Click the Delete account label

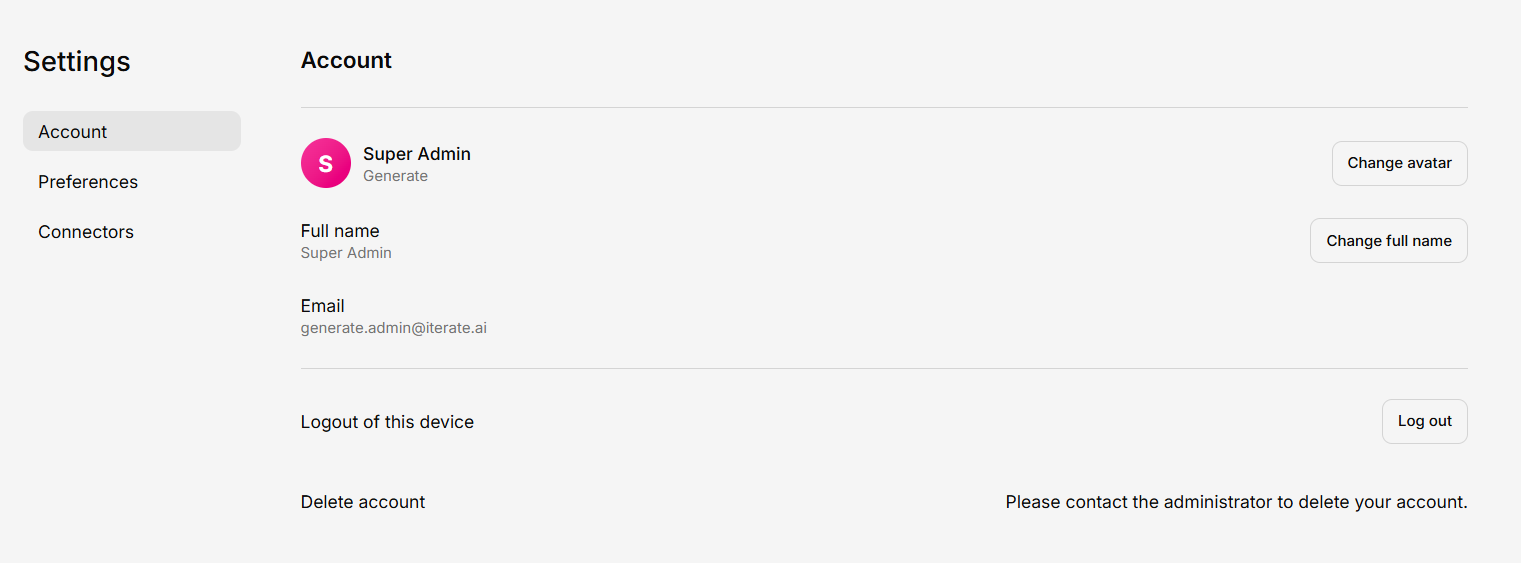362,502
